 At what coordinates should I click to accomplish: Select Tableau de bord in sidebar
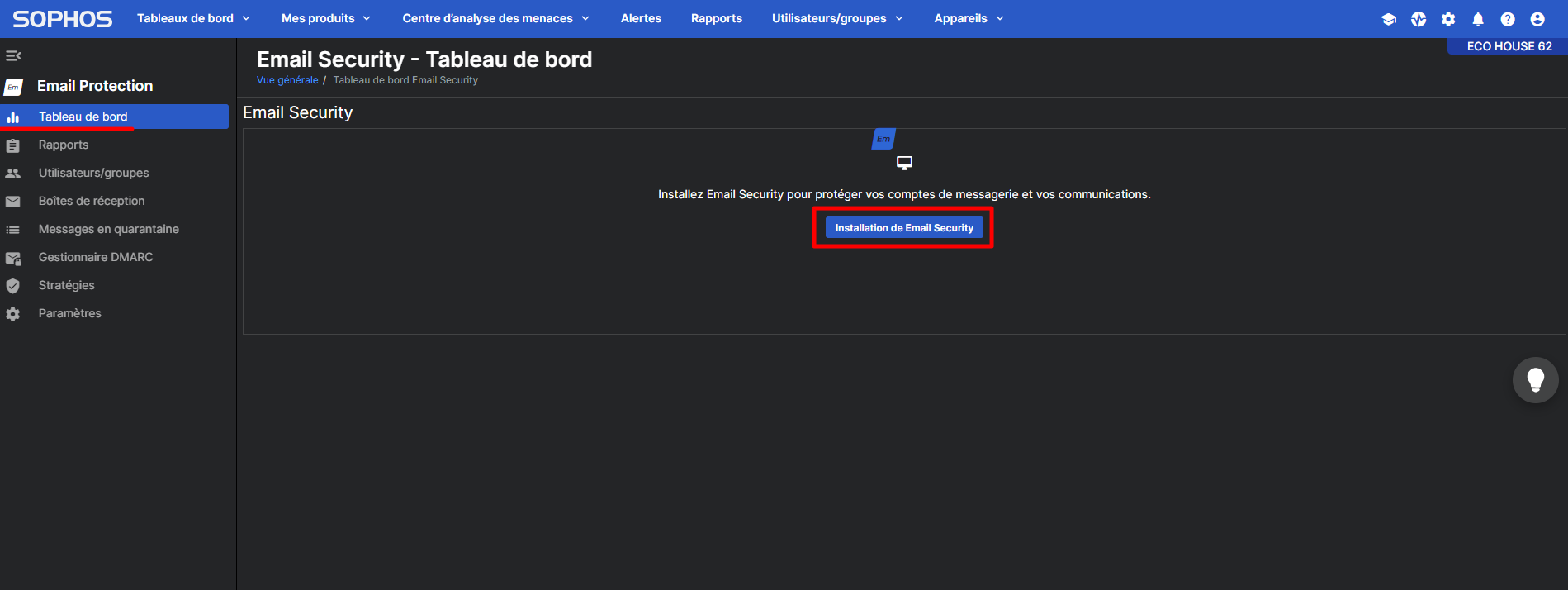coord(114,117)
